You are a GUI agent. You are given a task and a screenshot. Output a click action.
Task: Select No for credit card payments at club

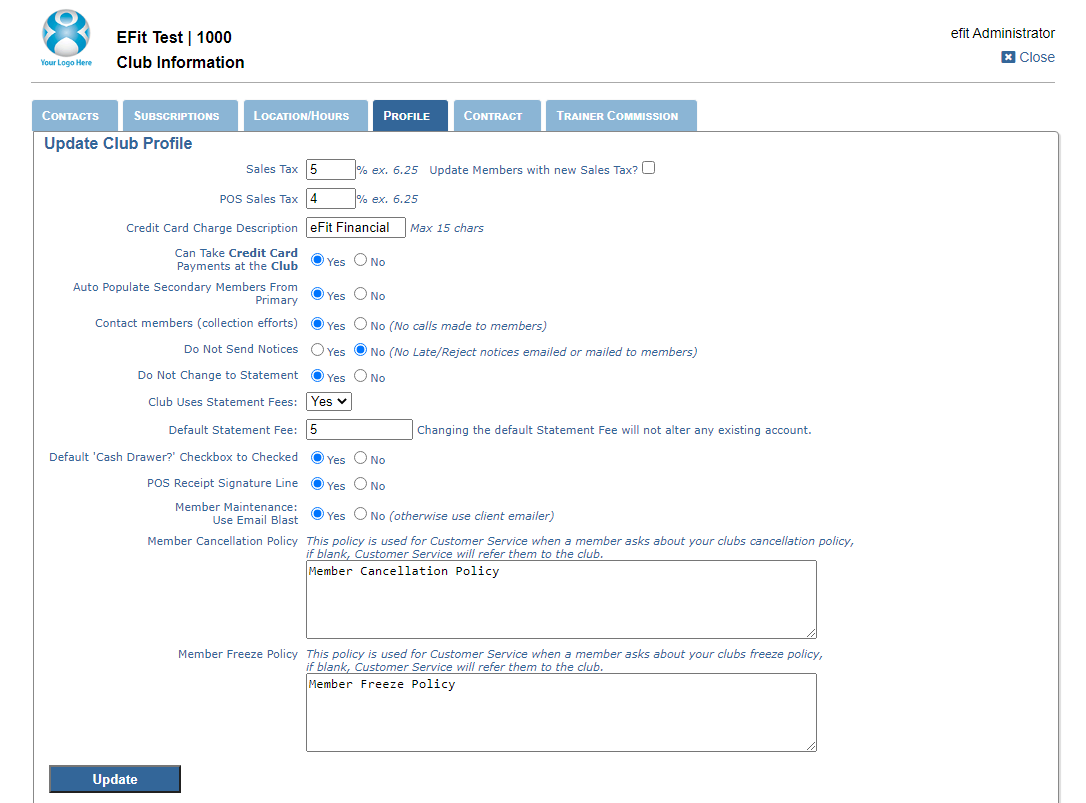click(360, 260)
